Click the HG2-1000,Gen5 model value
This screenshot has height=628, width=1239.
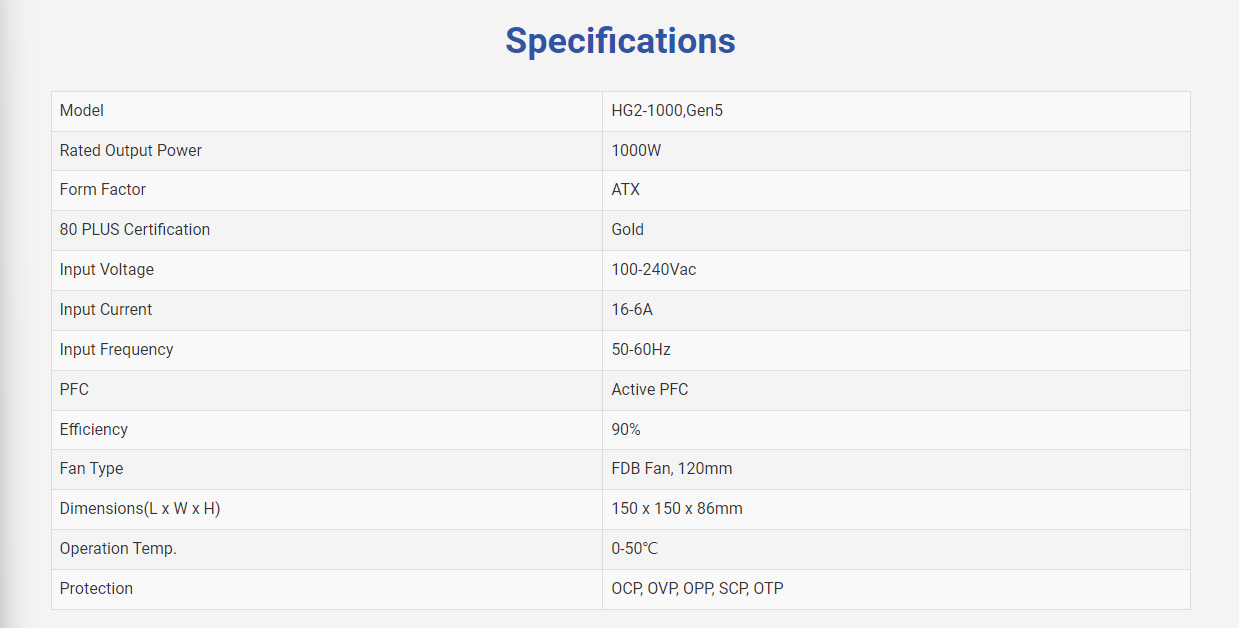click(667, 111)
